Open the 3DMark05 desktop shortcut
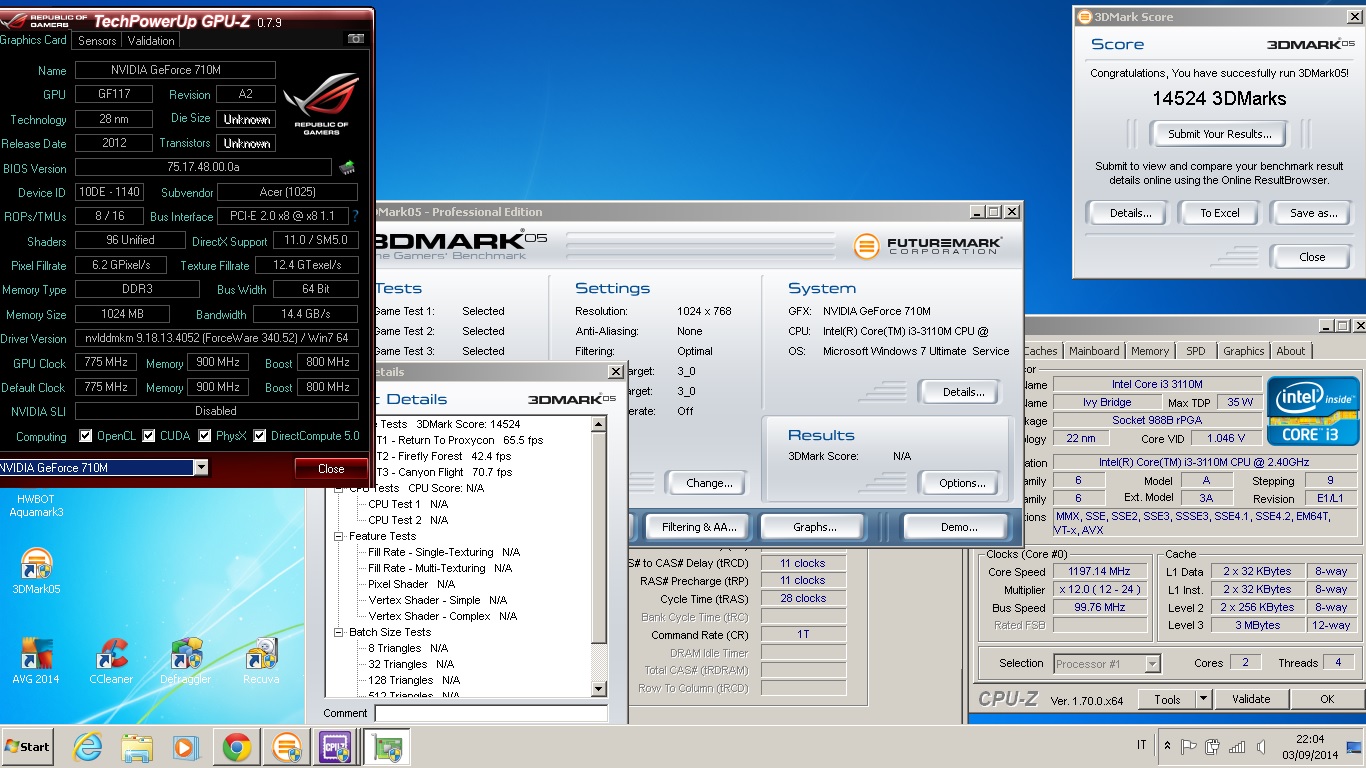The image size is (1366, 768). (36, 571)
